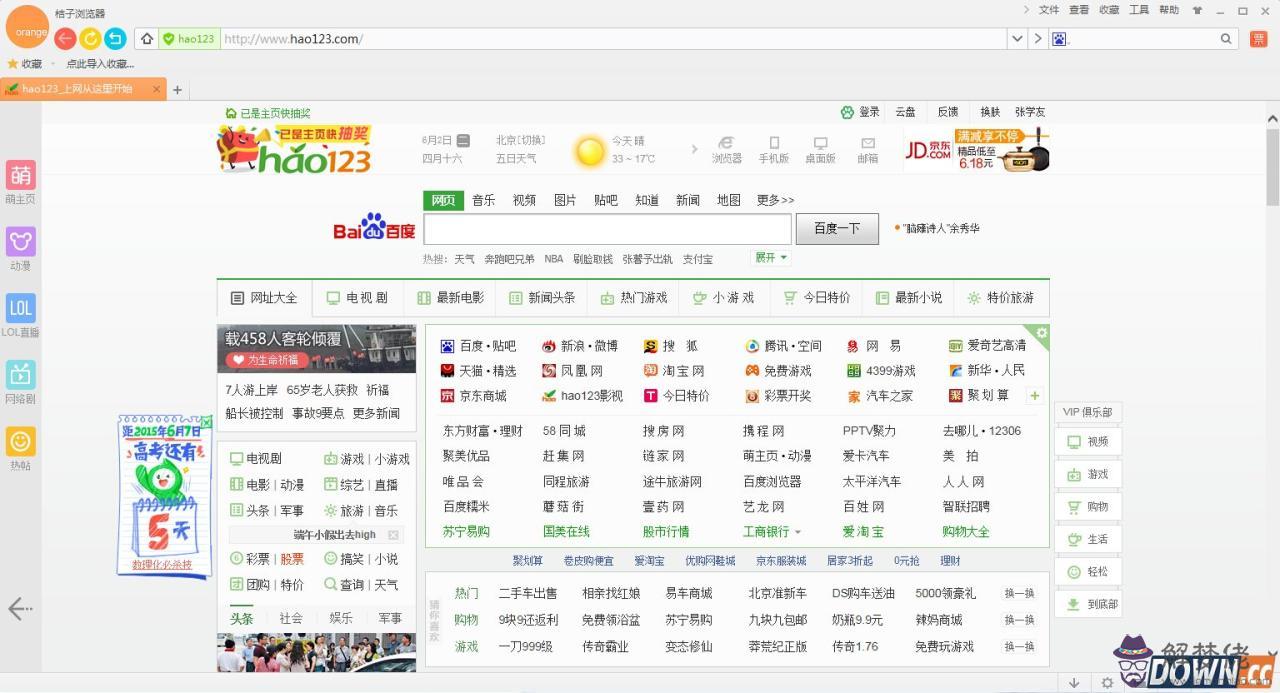Image resolution: width=1280 pixels, height=693 pixels.
Task: Click the 载458人客轮倾覆 news thumbnail
Action: tap(317, 349)
